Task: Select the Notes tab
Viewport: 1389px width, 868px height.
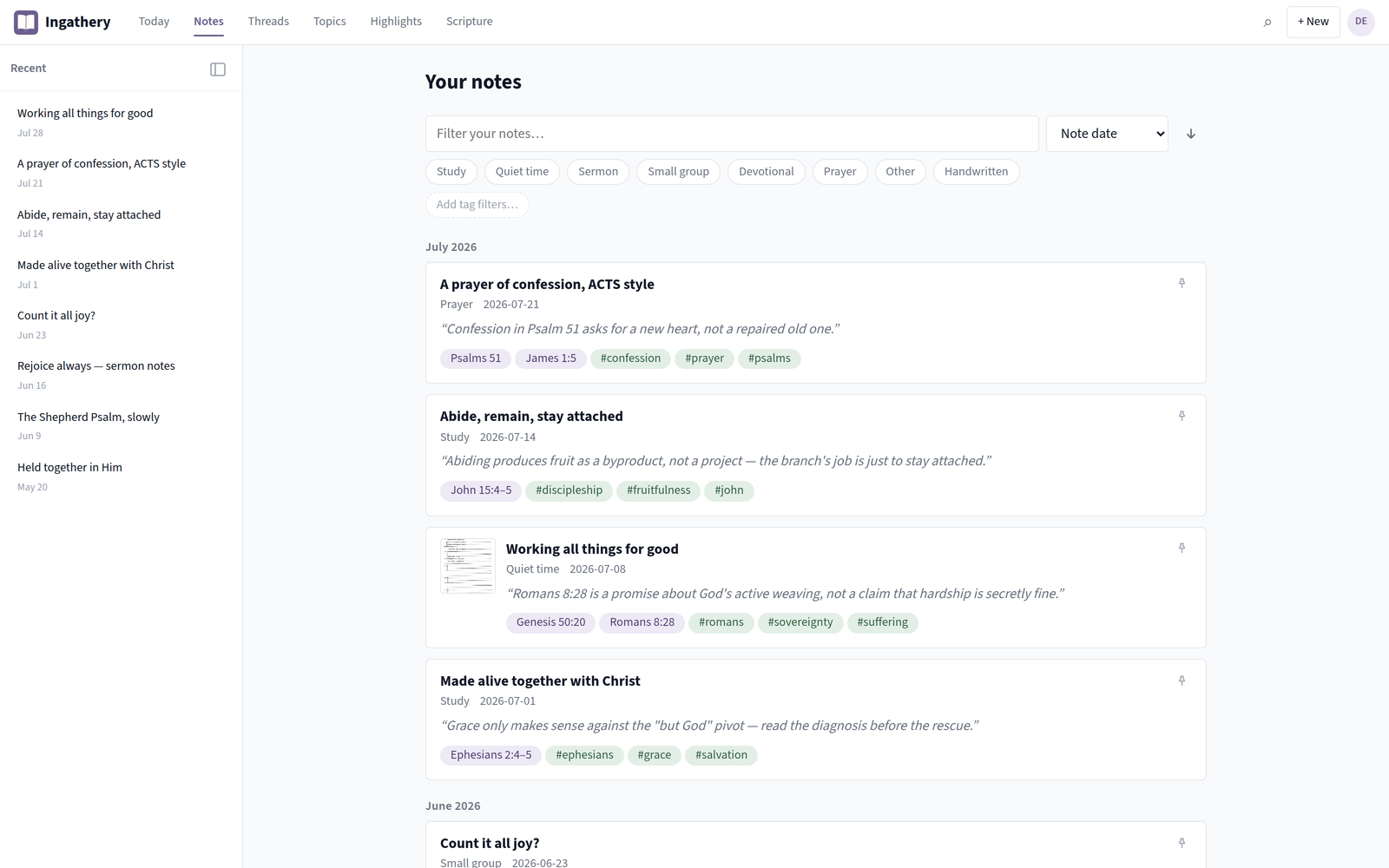Action: 208,22
